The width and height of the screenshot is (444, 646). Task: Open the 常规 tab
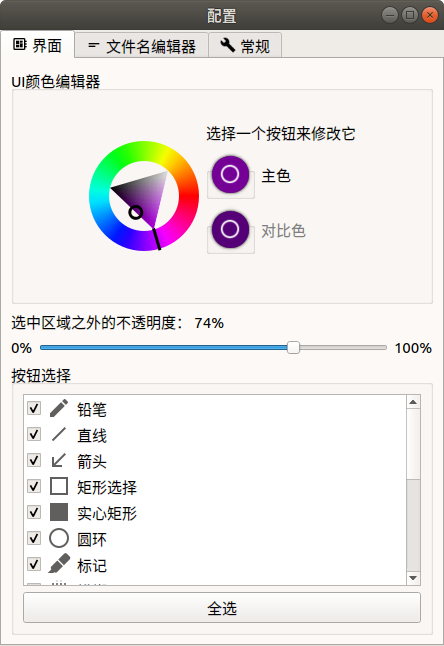point(245,46)
